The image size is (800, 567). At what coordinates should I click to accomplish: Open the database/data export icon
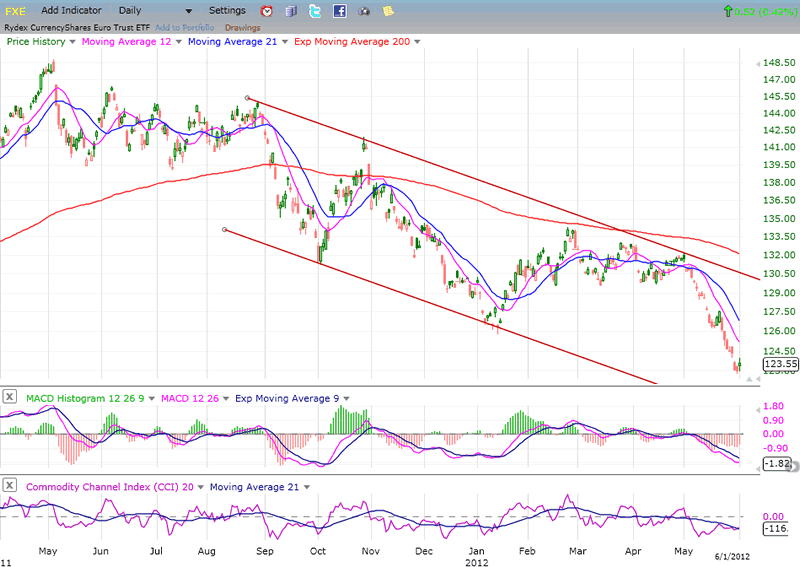pos(291,11)
